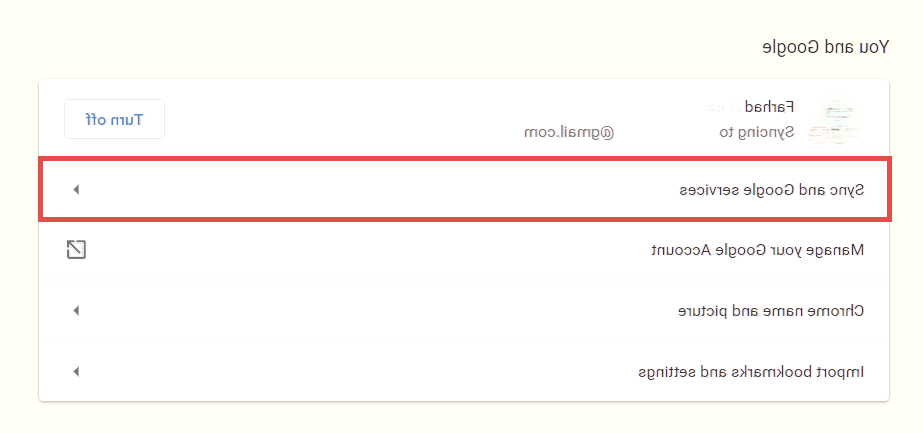Click external link icon for Google Account
This screenshot has width=923, height=433.
point(76,250)
